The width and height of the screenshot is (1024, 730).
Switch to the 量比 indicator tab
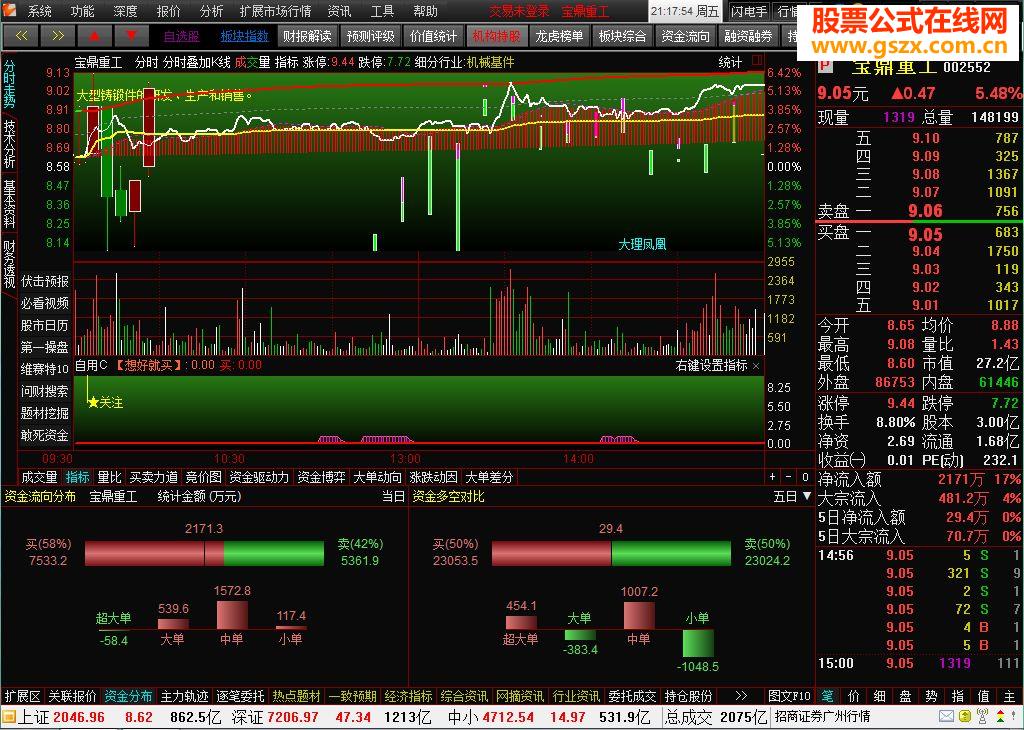click(x=109, y=477)
